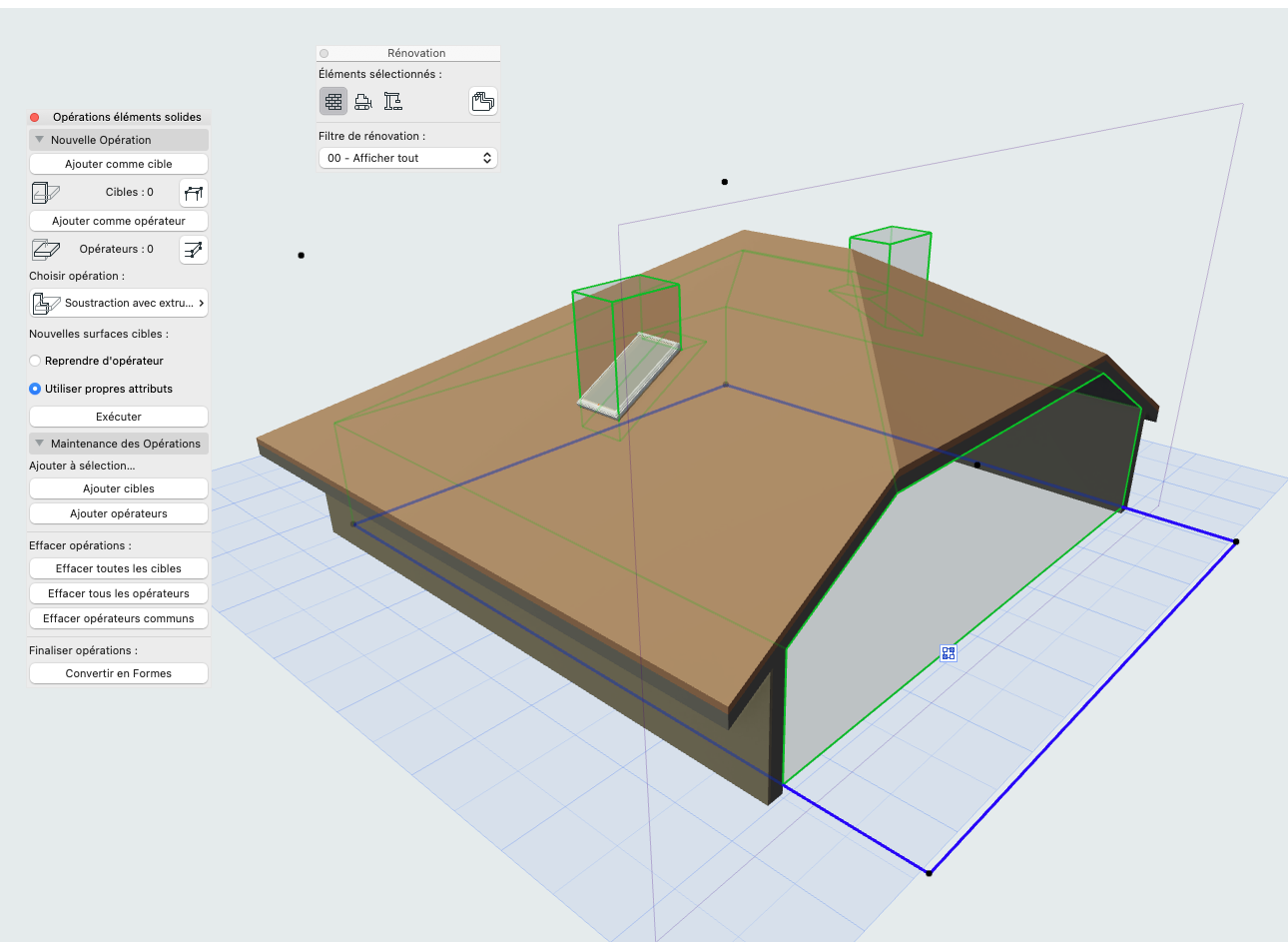This screenshot has height=942, width=1288.
Task: Set selected elements to existing status (brick icon)
Action: [333, 101]
